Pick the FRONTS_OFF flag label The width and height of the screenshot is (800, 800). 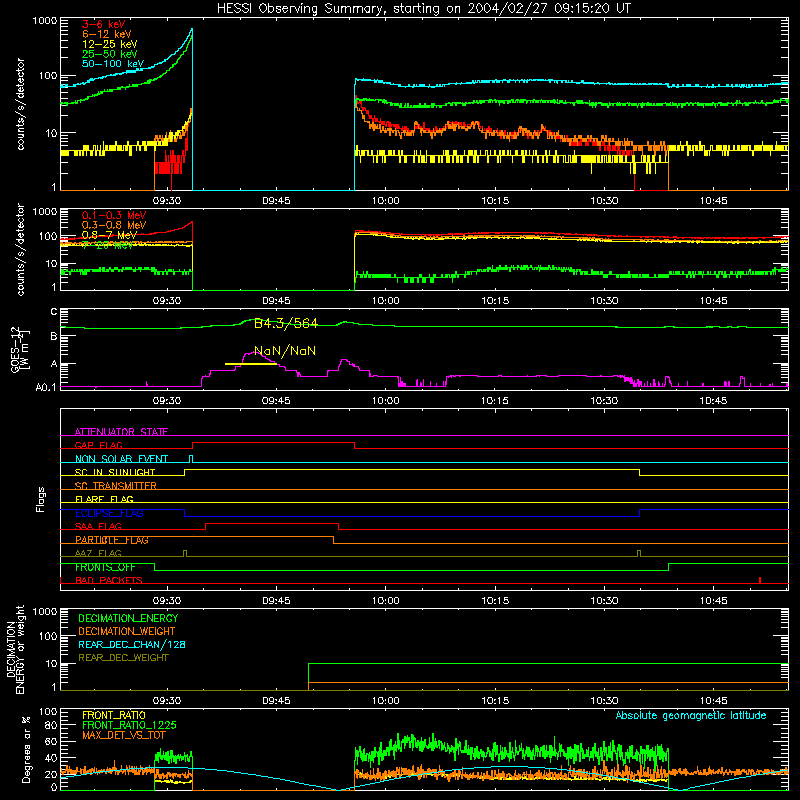pyautogui.click(x=105, y=567)
